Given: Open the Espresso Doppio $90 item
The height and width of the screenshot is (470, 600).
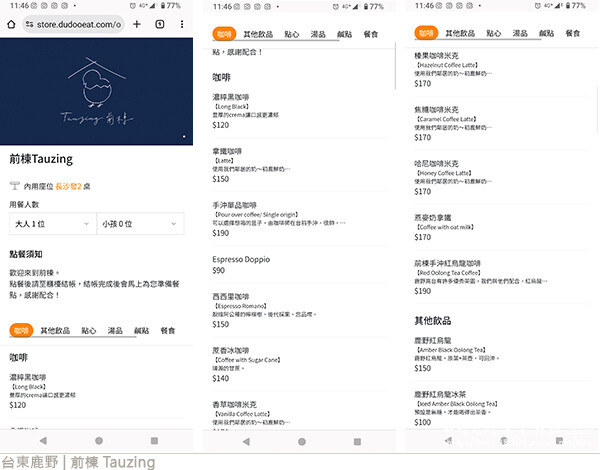Looking at the screenshot, I should point(300,265).
